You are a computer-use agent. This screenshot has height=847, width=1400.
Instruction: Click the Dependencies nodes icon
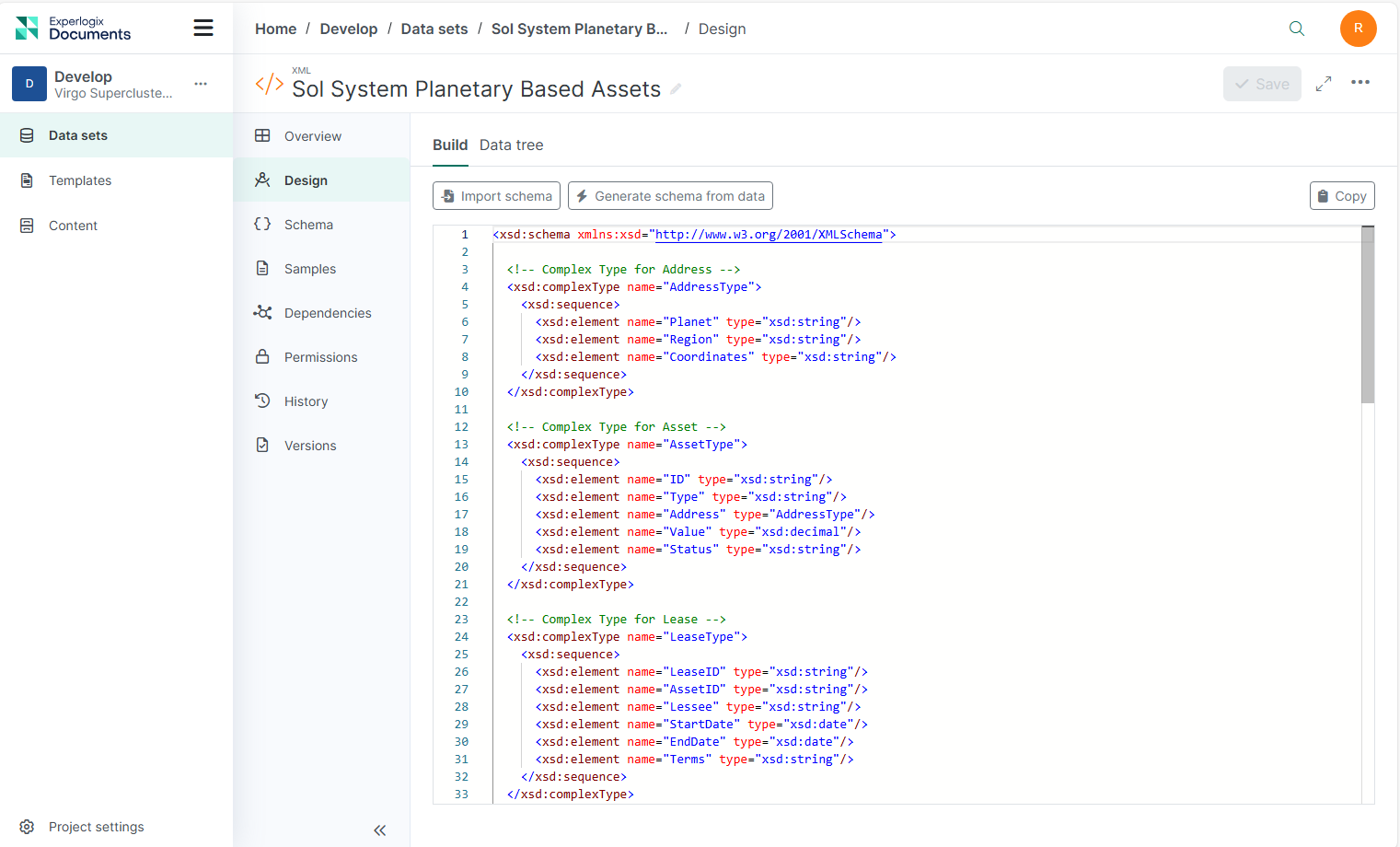click(262, 312)
